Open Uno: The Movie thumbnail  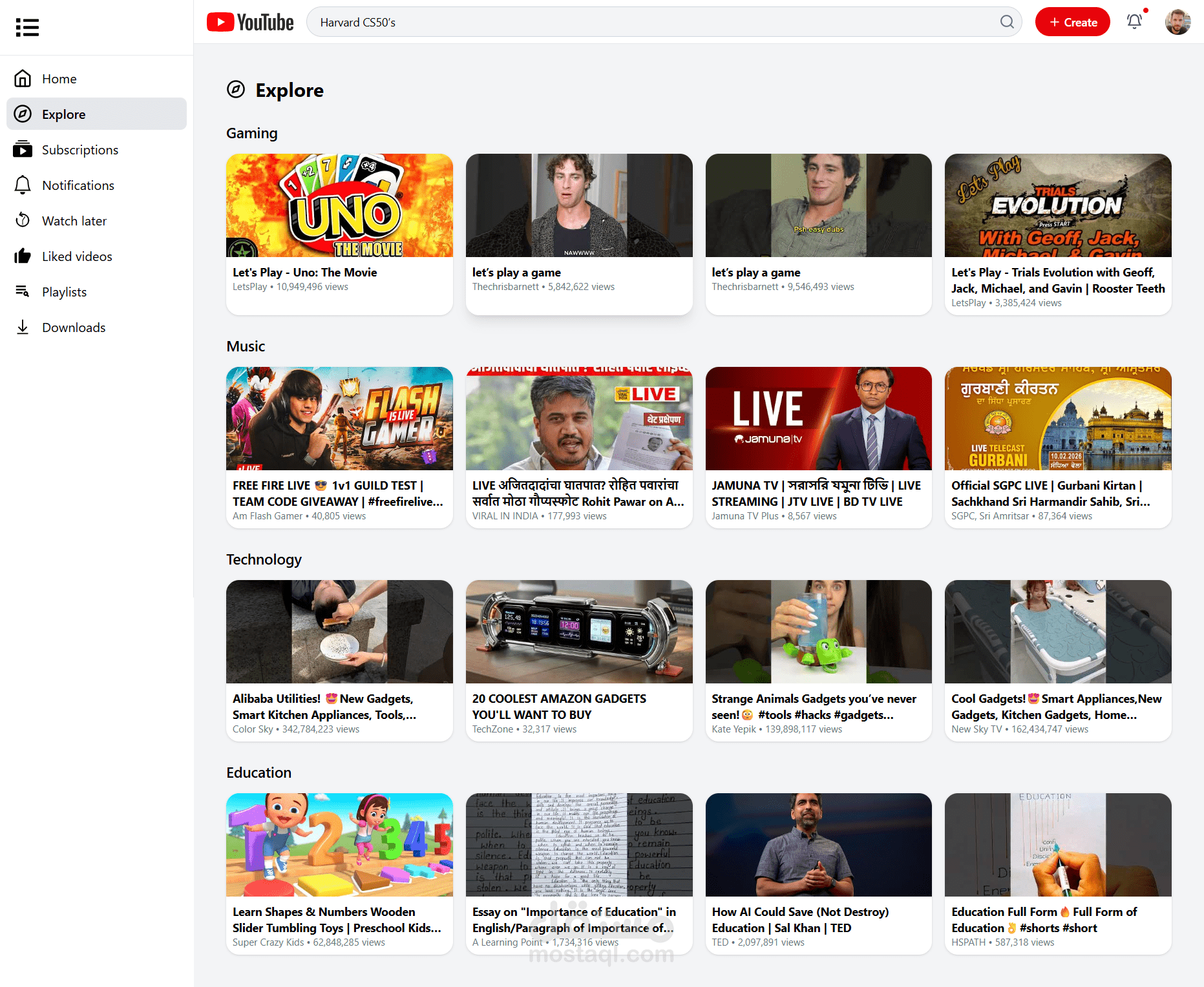(339, 205)
